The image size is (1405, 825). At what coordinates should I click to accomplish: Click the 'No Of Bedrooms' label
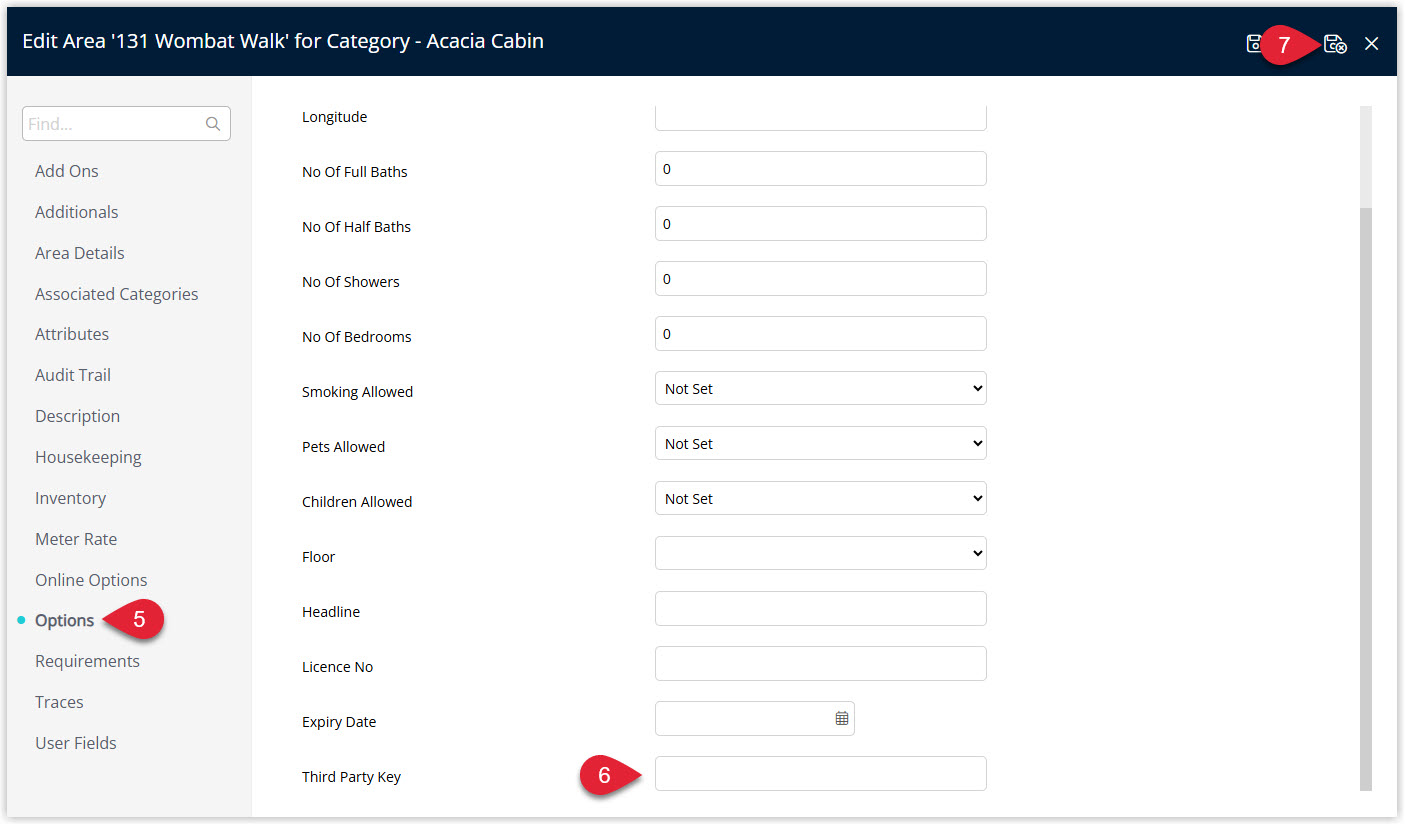pos(356,337)
